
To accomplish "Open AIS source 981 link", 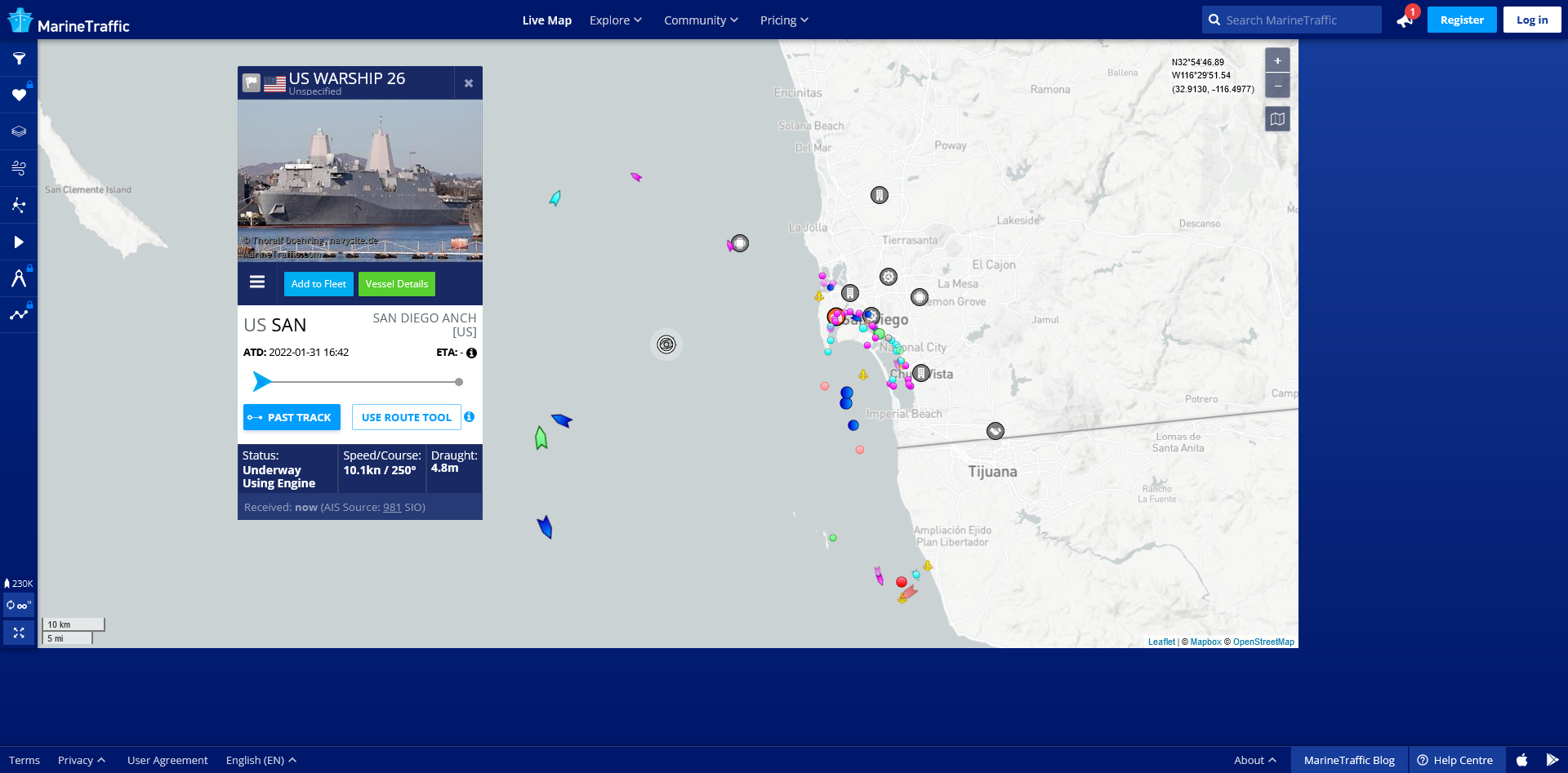I will coord(392,508).
